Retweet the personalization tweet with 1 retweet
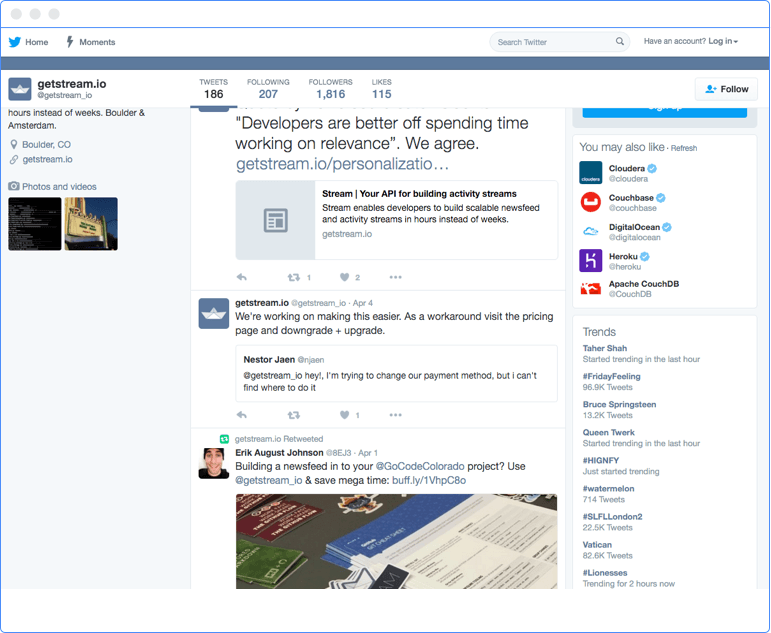 click(x=294, y=277)
